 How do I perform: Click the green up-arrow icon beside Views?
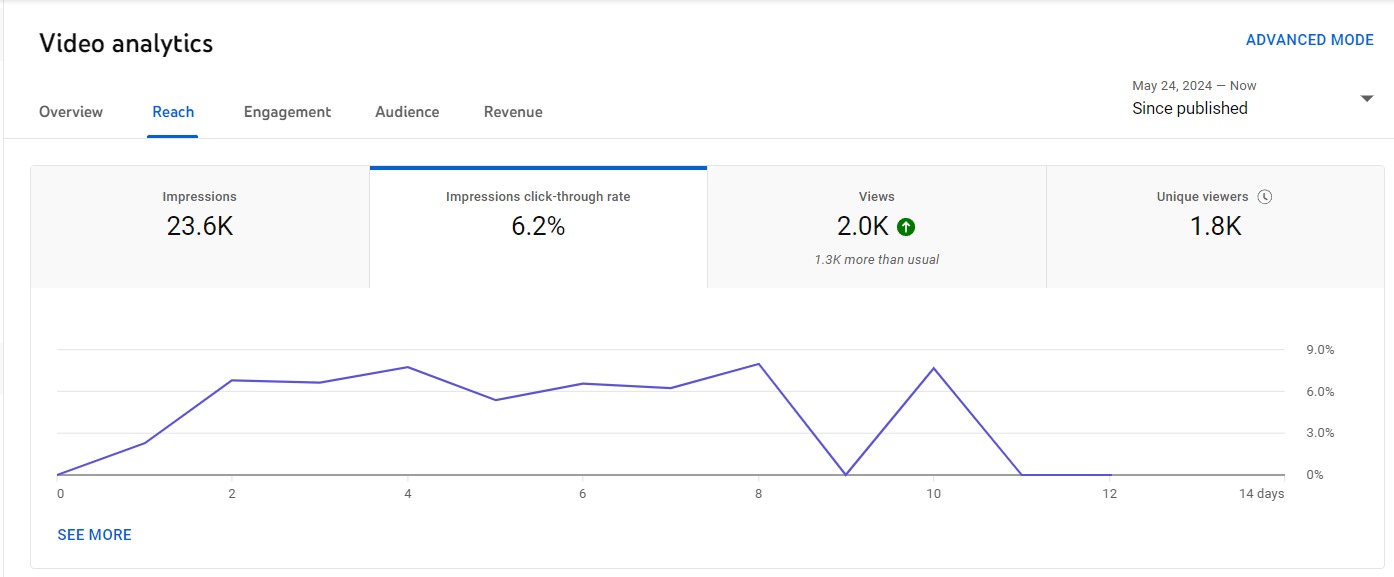[906, 227]
